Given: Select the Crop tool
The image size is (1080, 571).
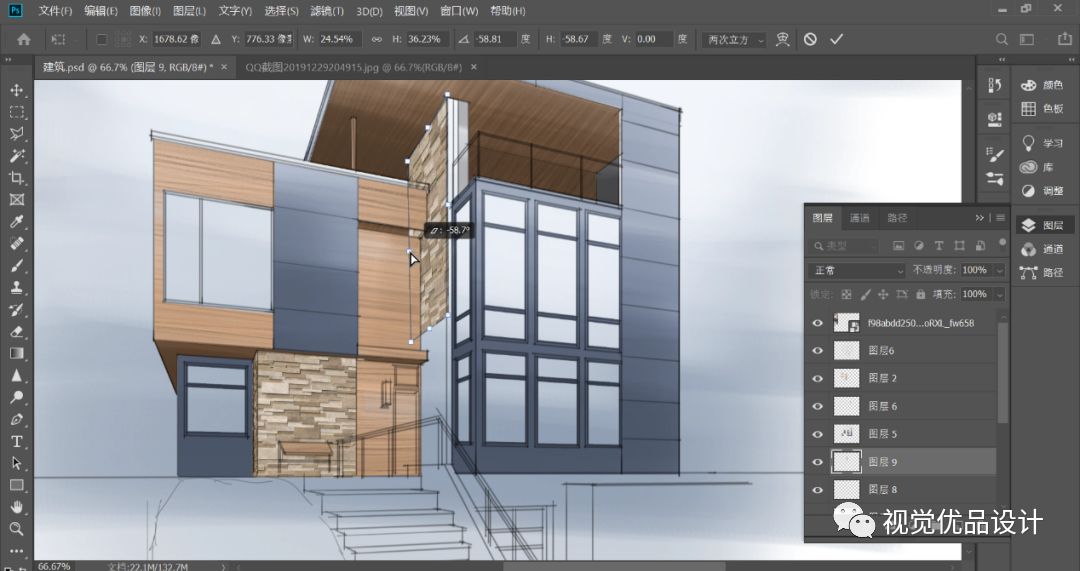Looking at the screenshot, I should coord(17,178).
